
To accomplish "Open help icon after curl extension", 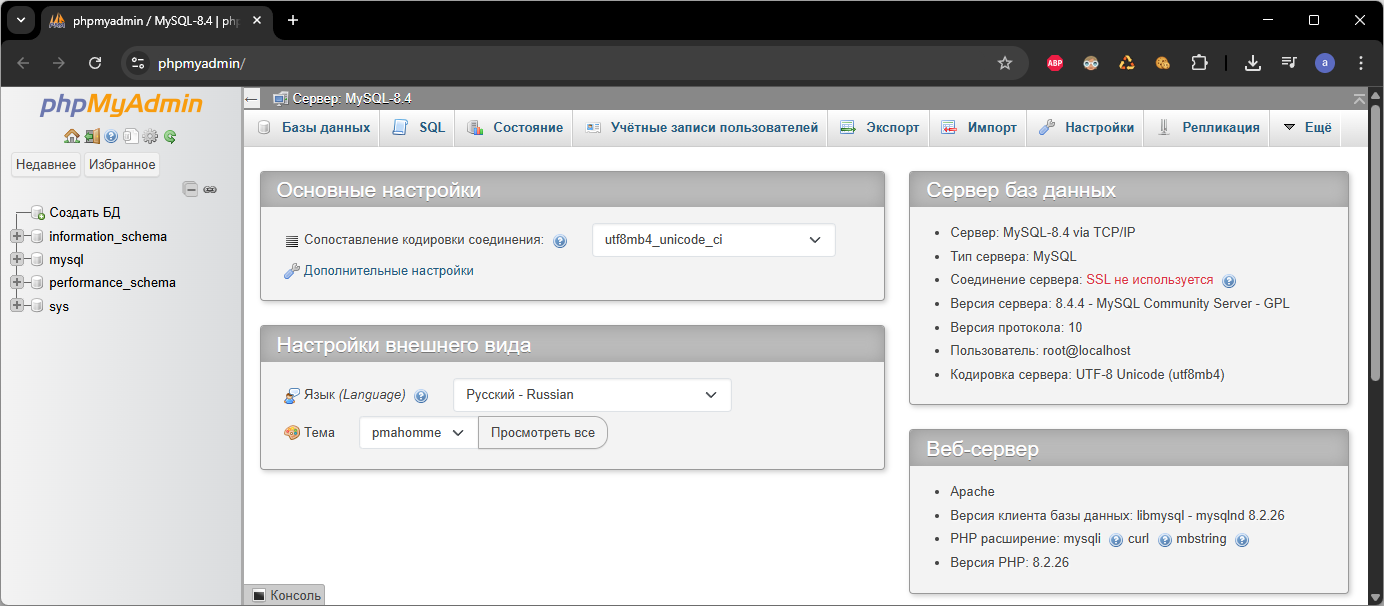I will click(1164, 540).
